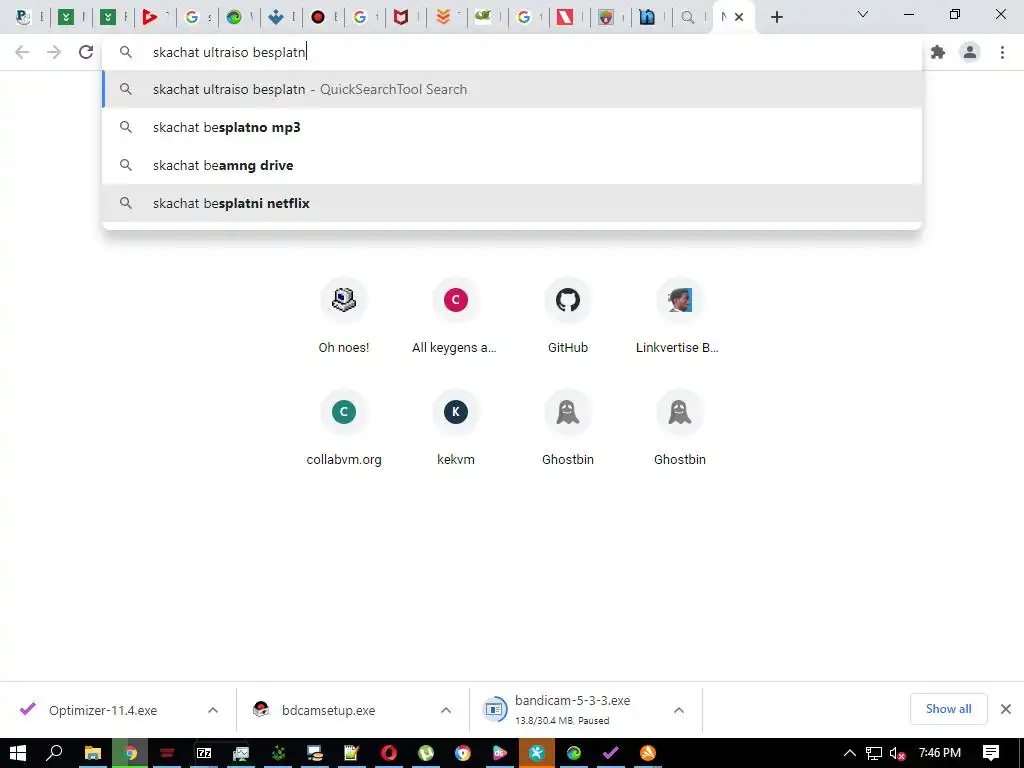The width and height of the screenshot is (1024, 768).
Task: Go back to the previous page
Action: (22, 52)
